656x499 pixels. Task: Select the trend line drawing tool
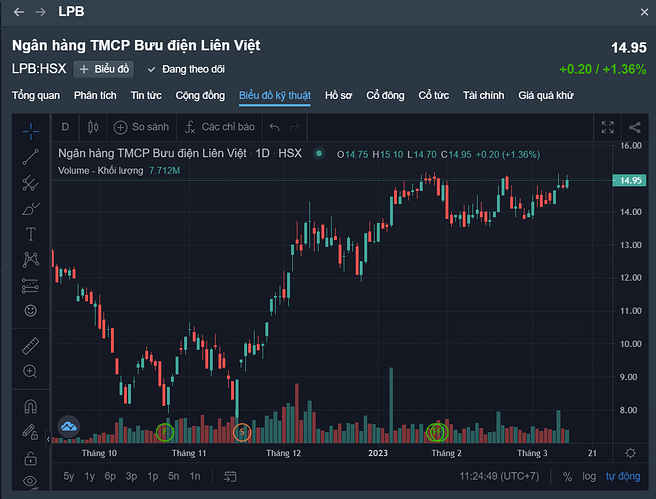click(31, 156)
